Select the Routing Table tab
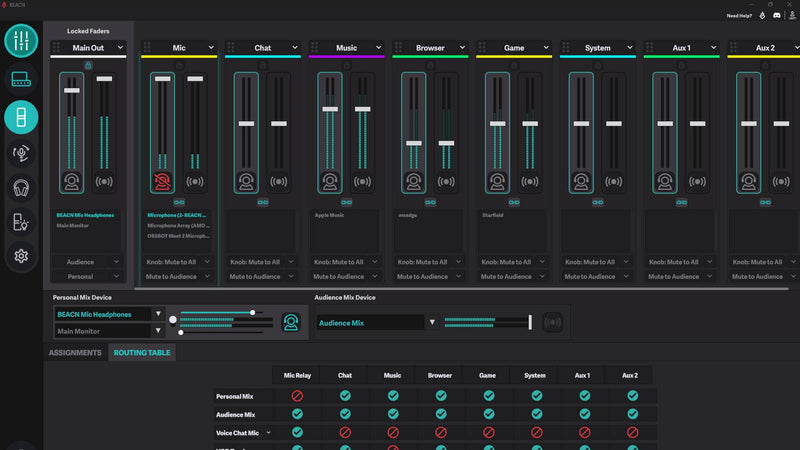 pyautogui.click(x=142, y=353)
